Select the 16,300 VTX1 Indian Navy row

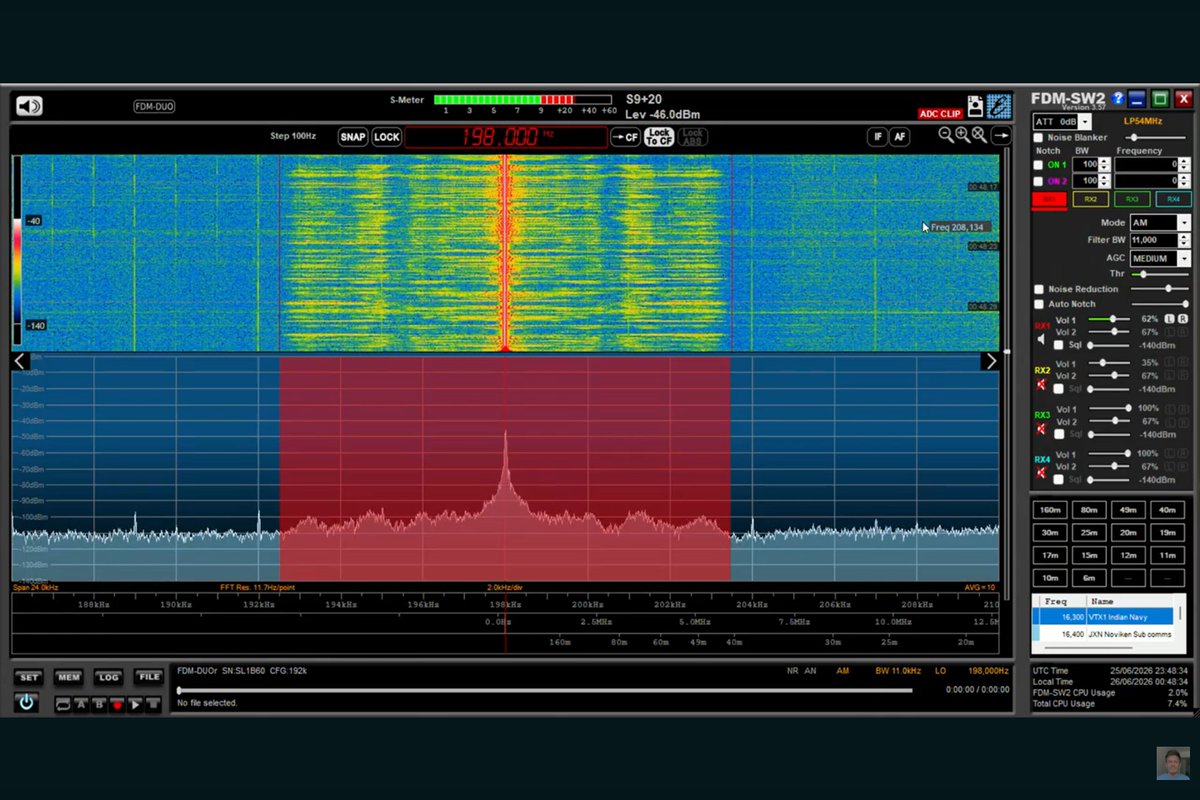(x=1103, y=617)
